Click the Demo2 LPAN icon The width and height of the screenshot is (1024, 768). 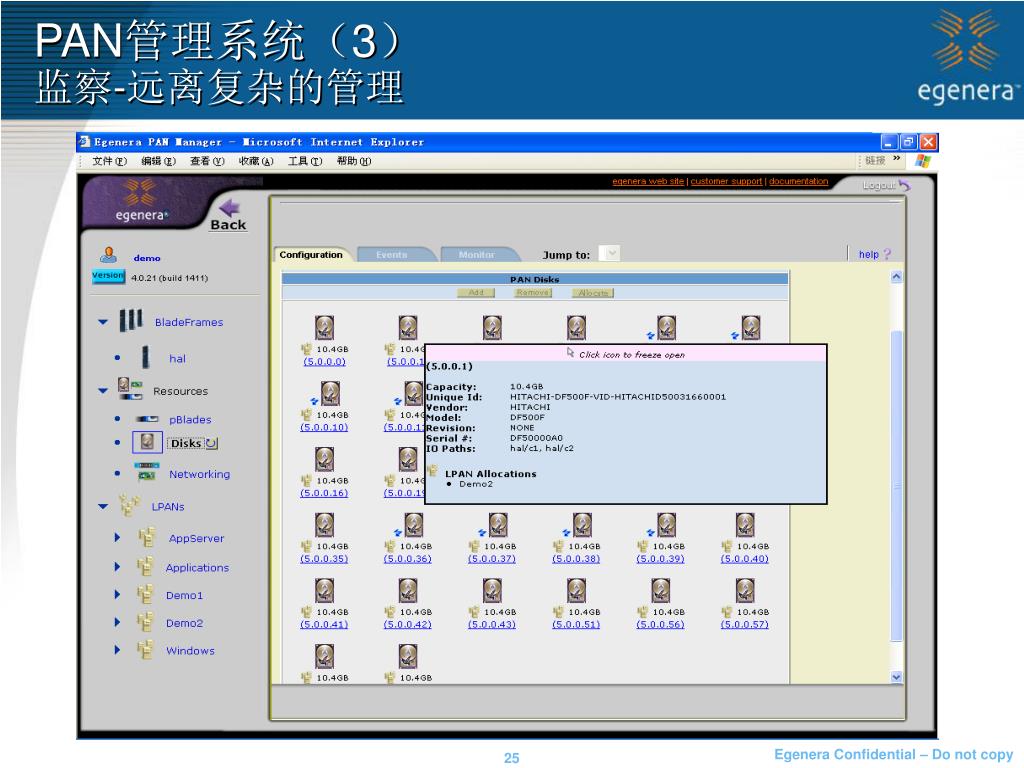[x=145, y=622]
